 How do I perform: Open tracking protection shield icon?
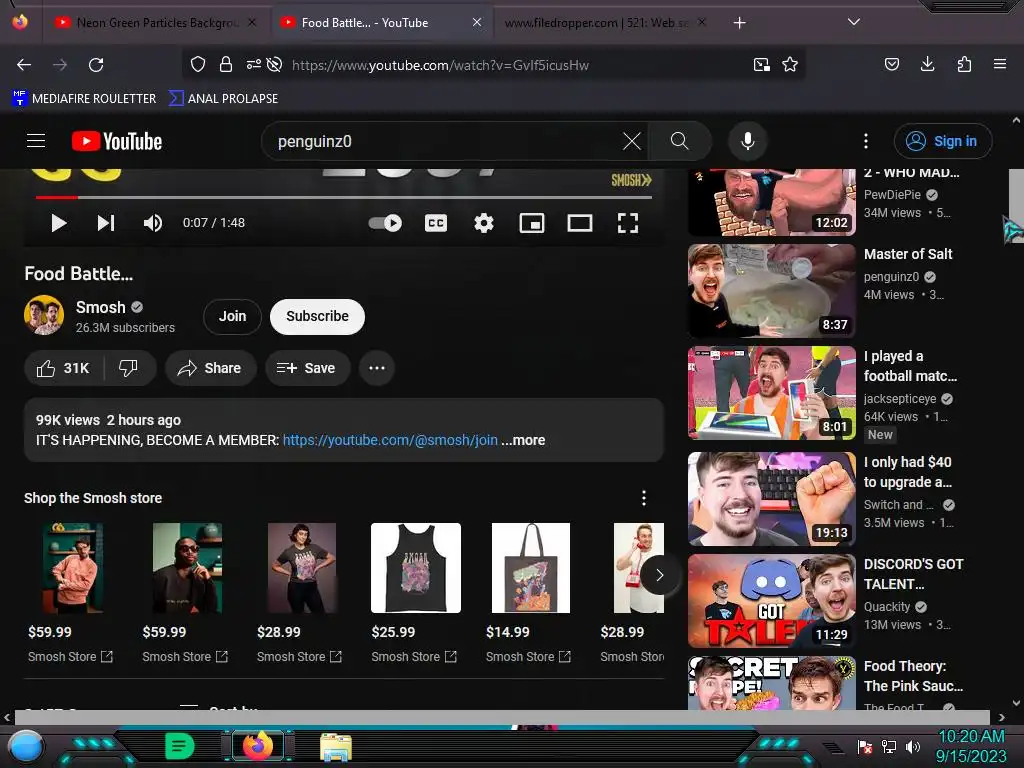198,64
